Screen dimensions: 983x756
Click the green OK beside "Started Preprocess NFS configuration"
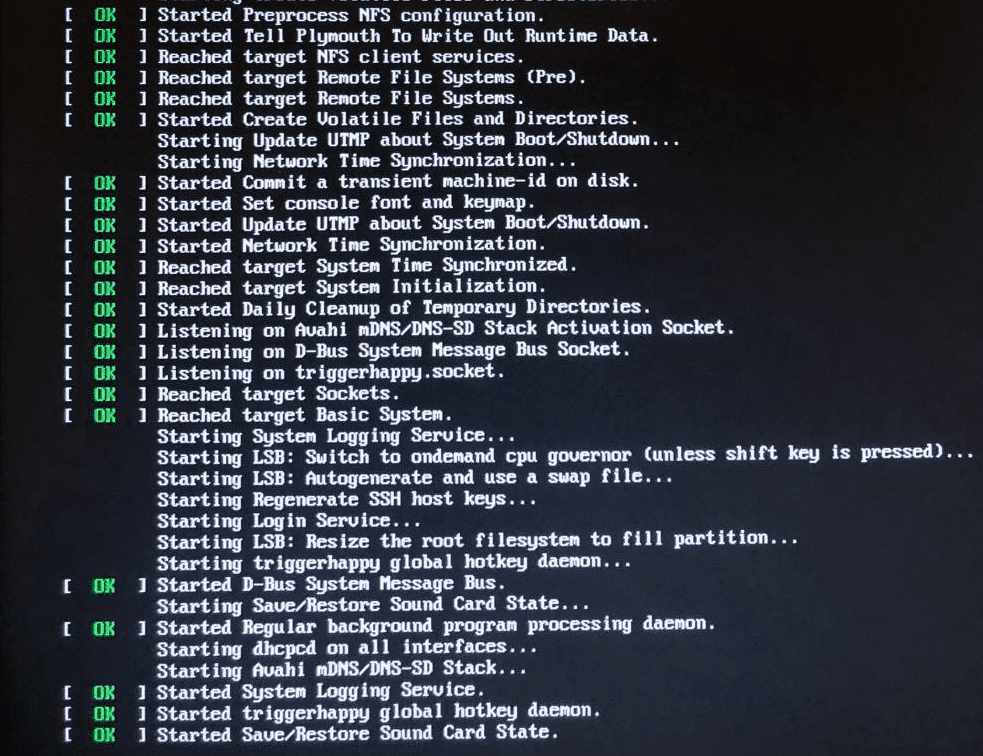(105, 14)
